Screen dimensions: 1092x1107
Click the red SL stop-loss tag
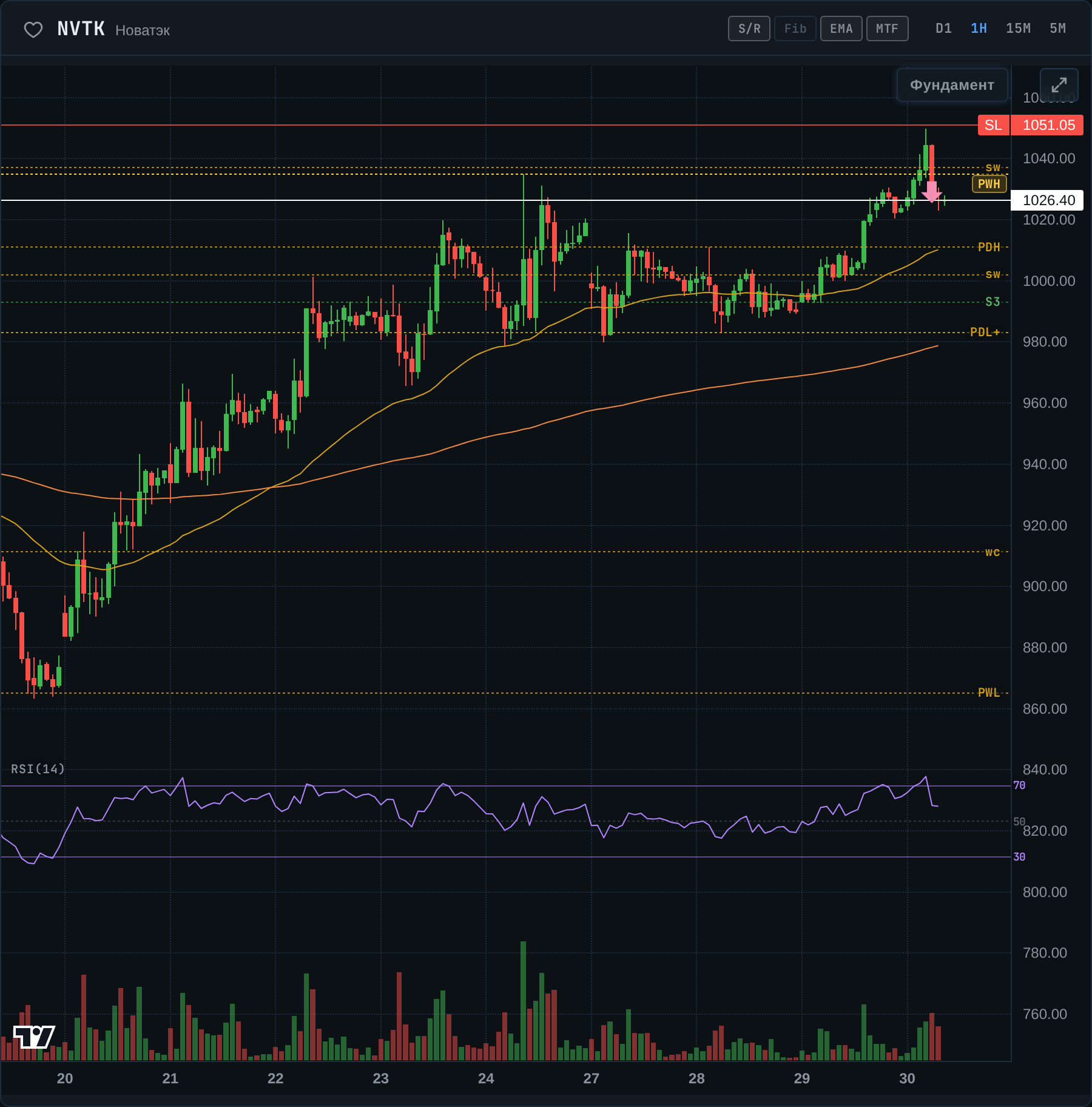pos(993,125)
